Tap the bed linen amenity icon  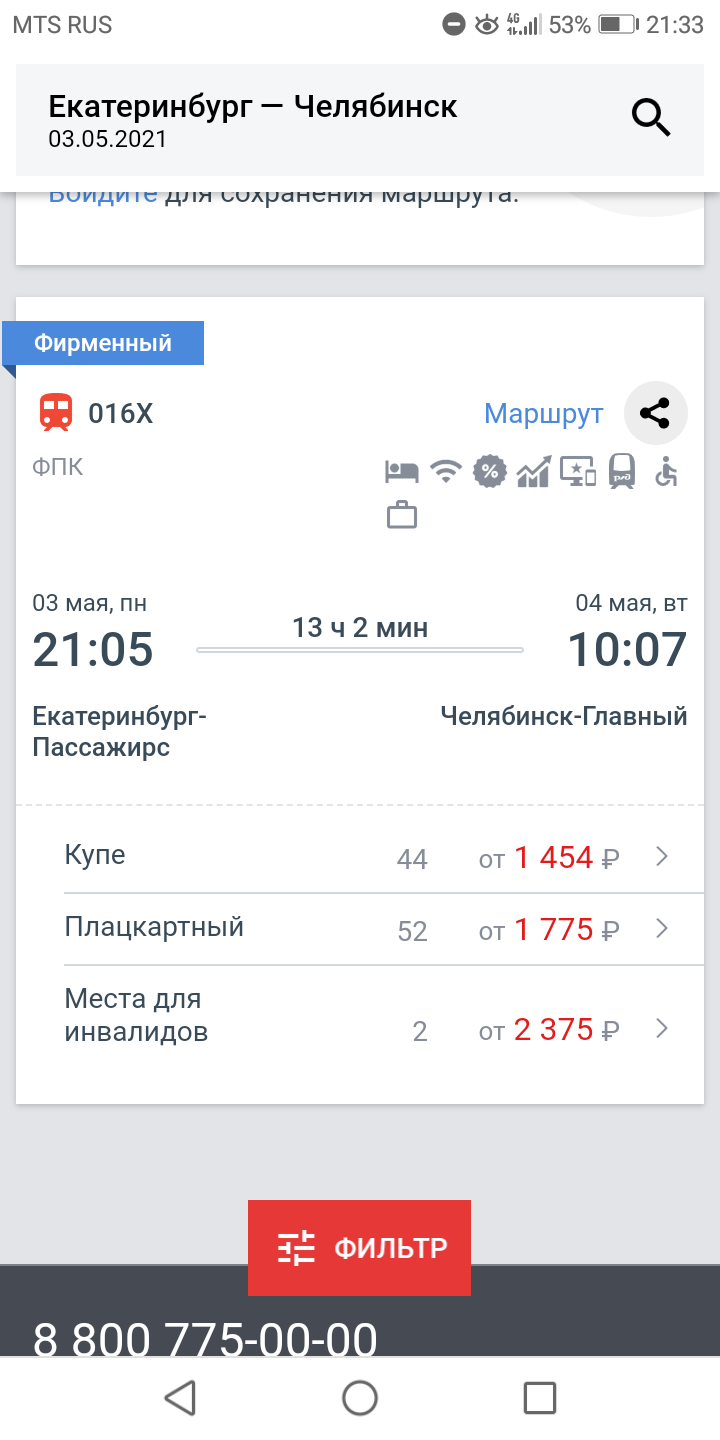pyautogui.click(x=401, y=472)
